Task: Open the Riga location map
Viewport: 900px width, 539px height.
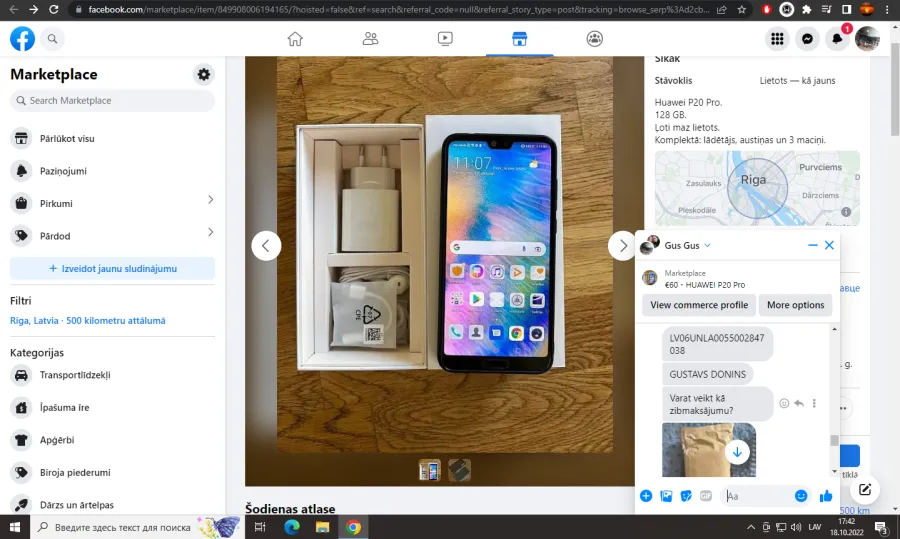Action: pyautogui.click(x=757, y=188)
